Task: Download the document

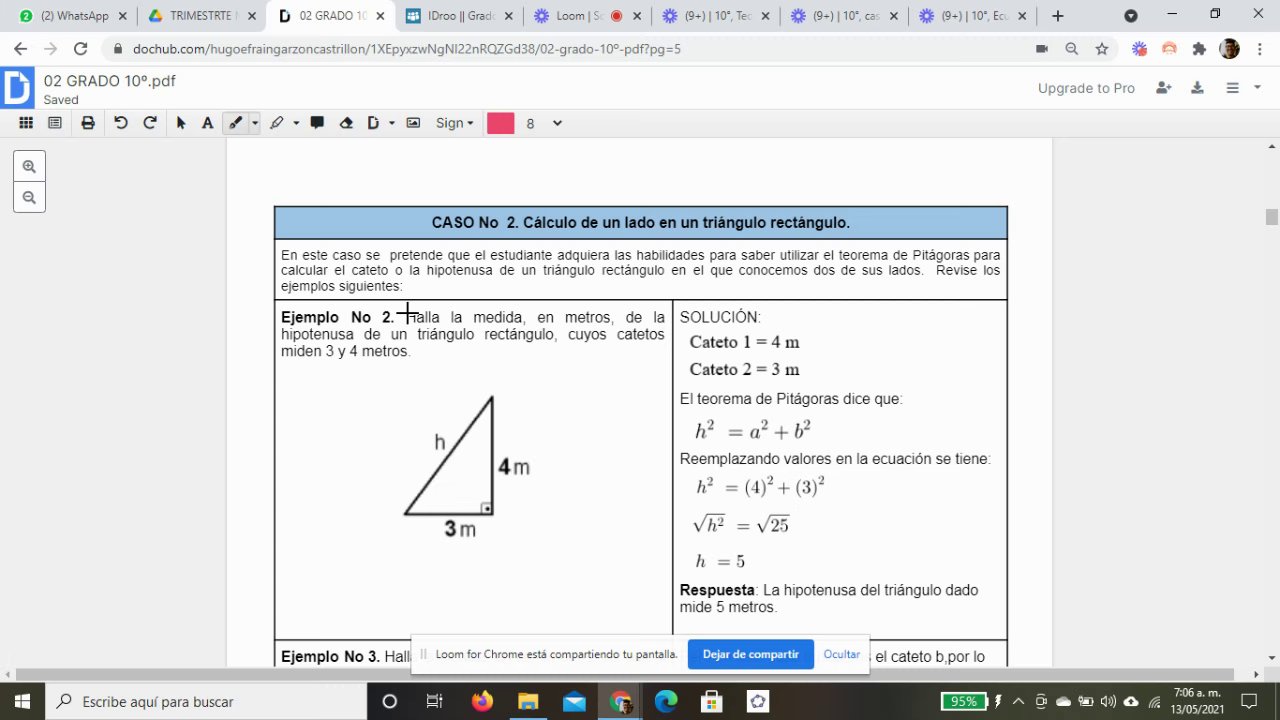Action: click(x=1197, y=88)
